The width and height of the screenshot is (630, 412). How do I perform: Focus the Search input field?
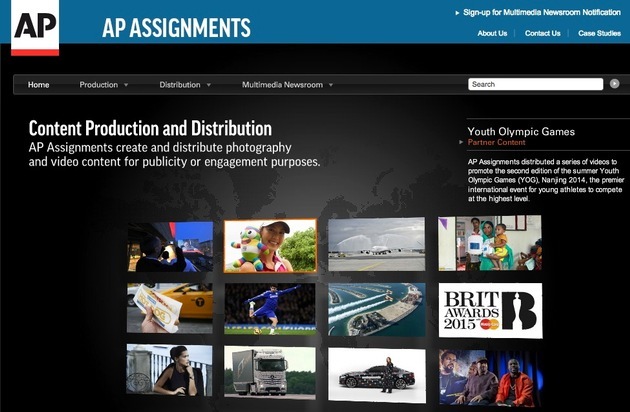pyautogui.click(x=535, y=84)
